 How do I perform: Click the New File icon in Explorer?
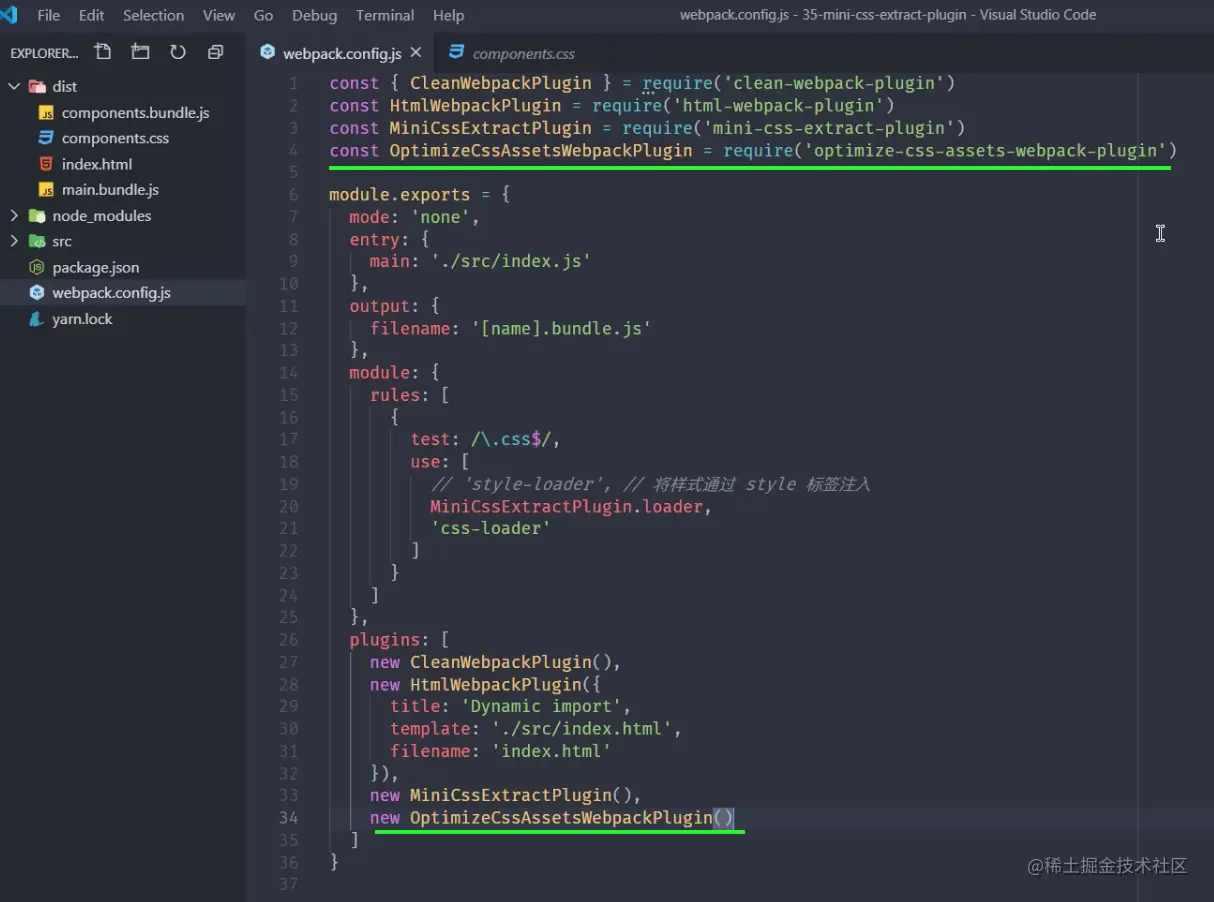[102, 52]
